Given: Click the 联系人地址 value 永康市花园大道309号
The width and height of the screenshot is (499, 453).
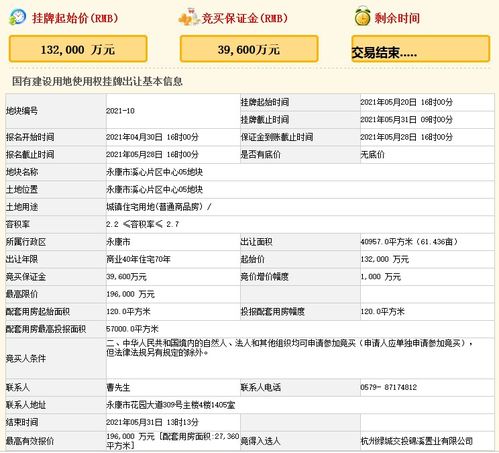Looking at the screenshot, I should click(171, 405).
